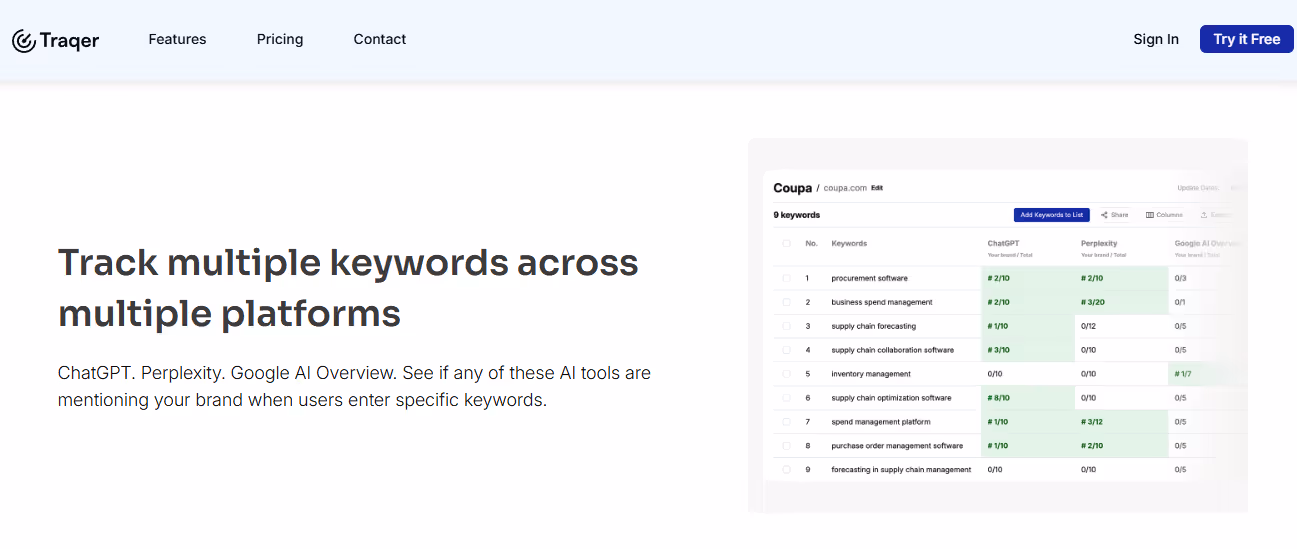This screenshot has height=549, width=1297.
Task: Click the coupa.com domain text
Action: coord(845,188)
